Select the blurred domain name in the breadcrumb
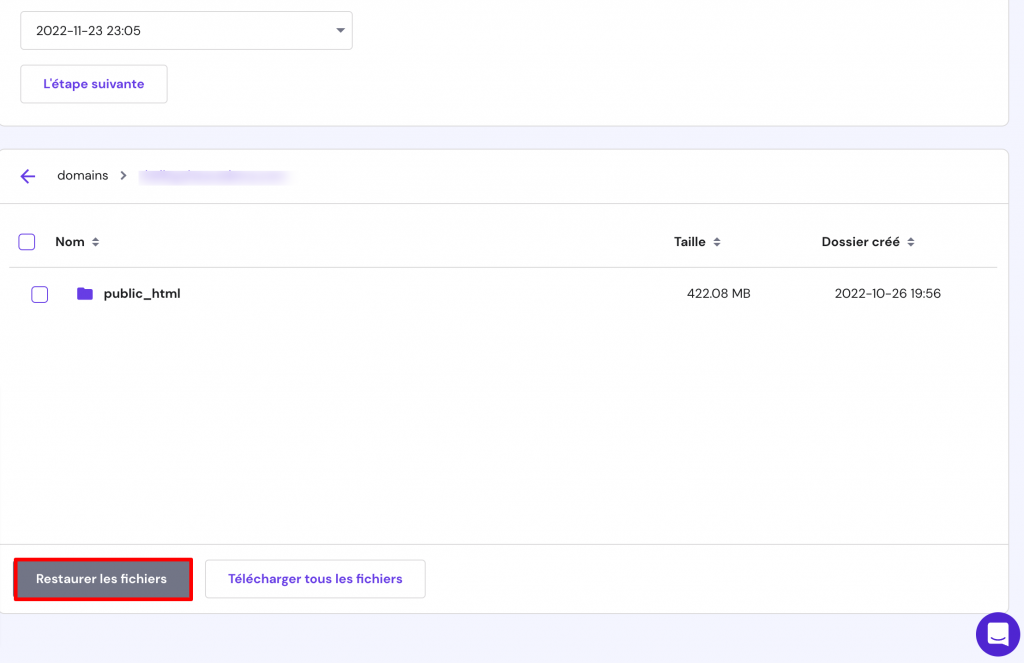Viewport: 1024px width, 663px height. click(x=213, y=175)
